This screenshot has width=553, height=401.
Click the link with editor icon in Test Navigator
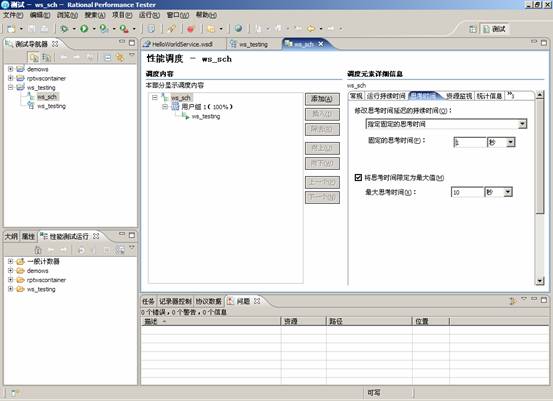tap(120, 57)
